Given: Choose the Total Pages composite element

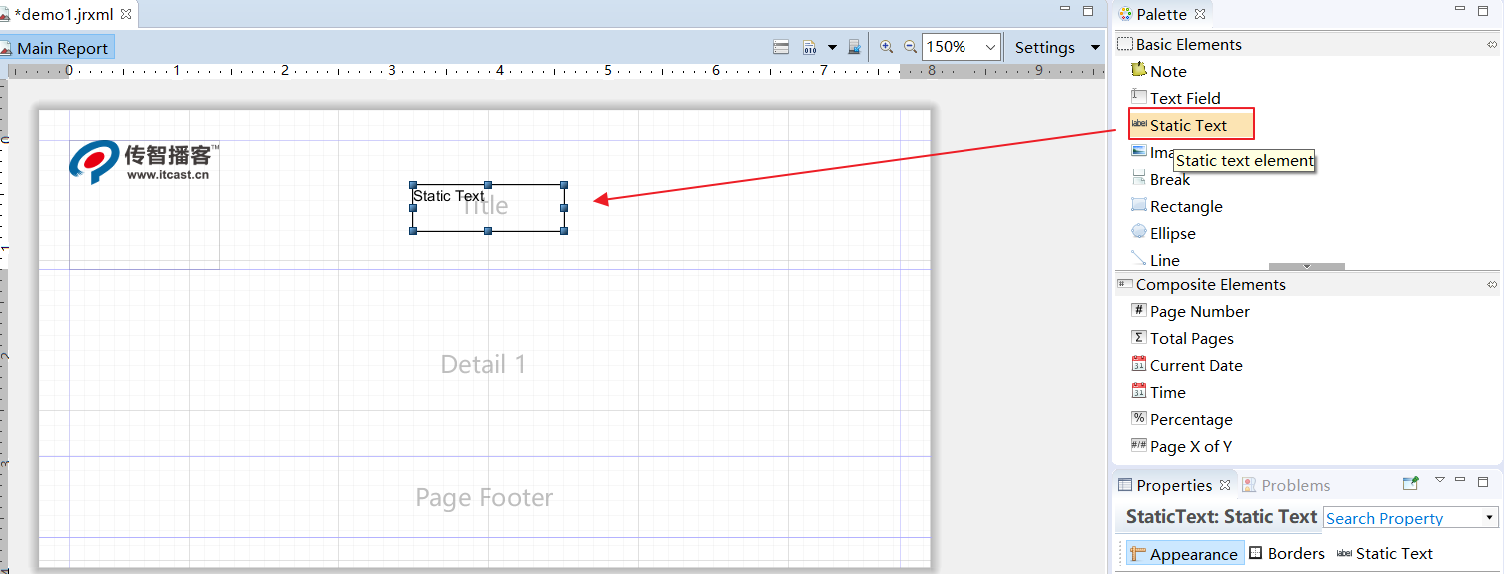Looking at the screenshot, I should pyautogui.click(x=1182, y=338).
